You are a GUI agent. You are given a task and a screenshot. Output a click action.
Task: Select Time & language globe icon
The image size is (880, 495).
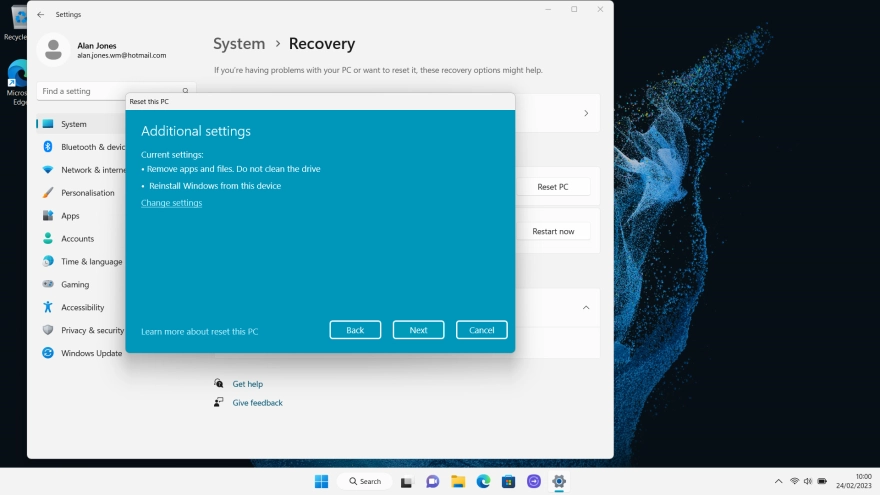48,261
